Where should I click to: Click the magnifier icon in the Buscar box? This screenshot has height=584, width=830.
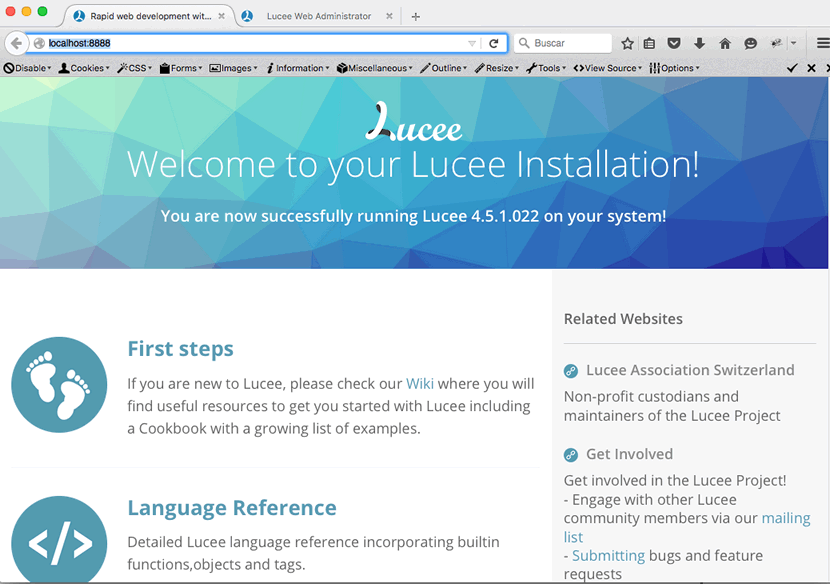pyautogui.click(x=524, y=43)
